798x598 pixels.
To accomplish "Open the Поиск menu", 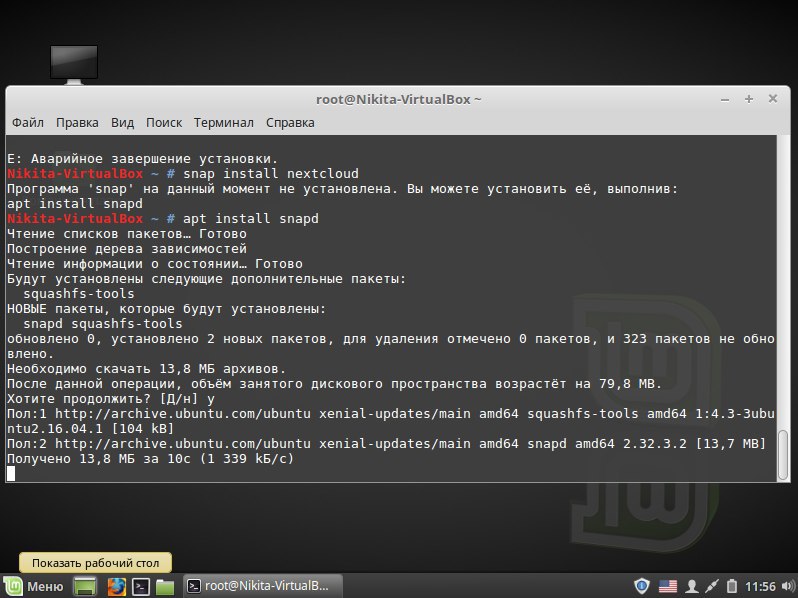I will [x=164, y=123].
